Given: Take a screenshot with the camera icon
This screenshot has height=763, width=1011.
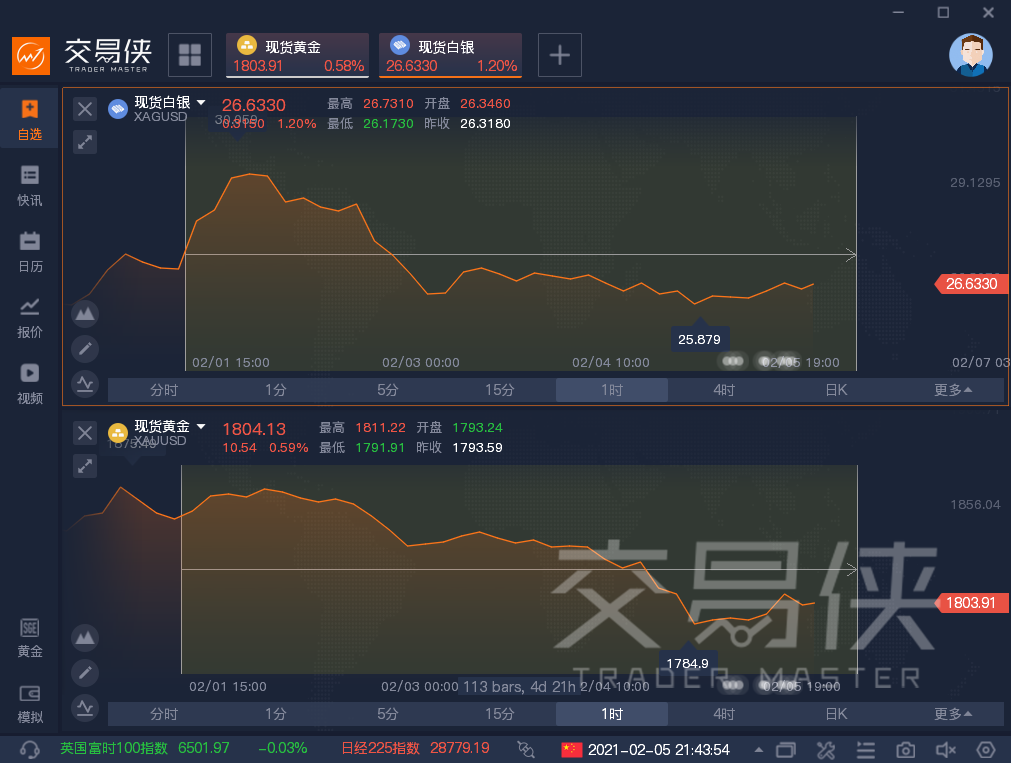Looking at the screenshot, I should (905, 750).
